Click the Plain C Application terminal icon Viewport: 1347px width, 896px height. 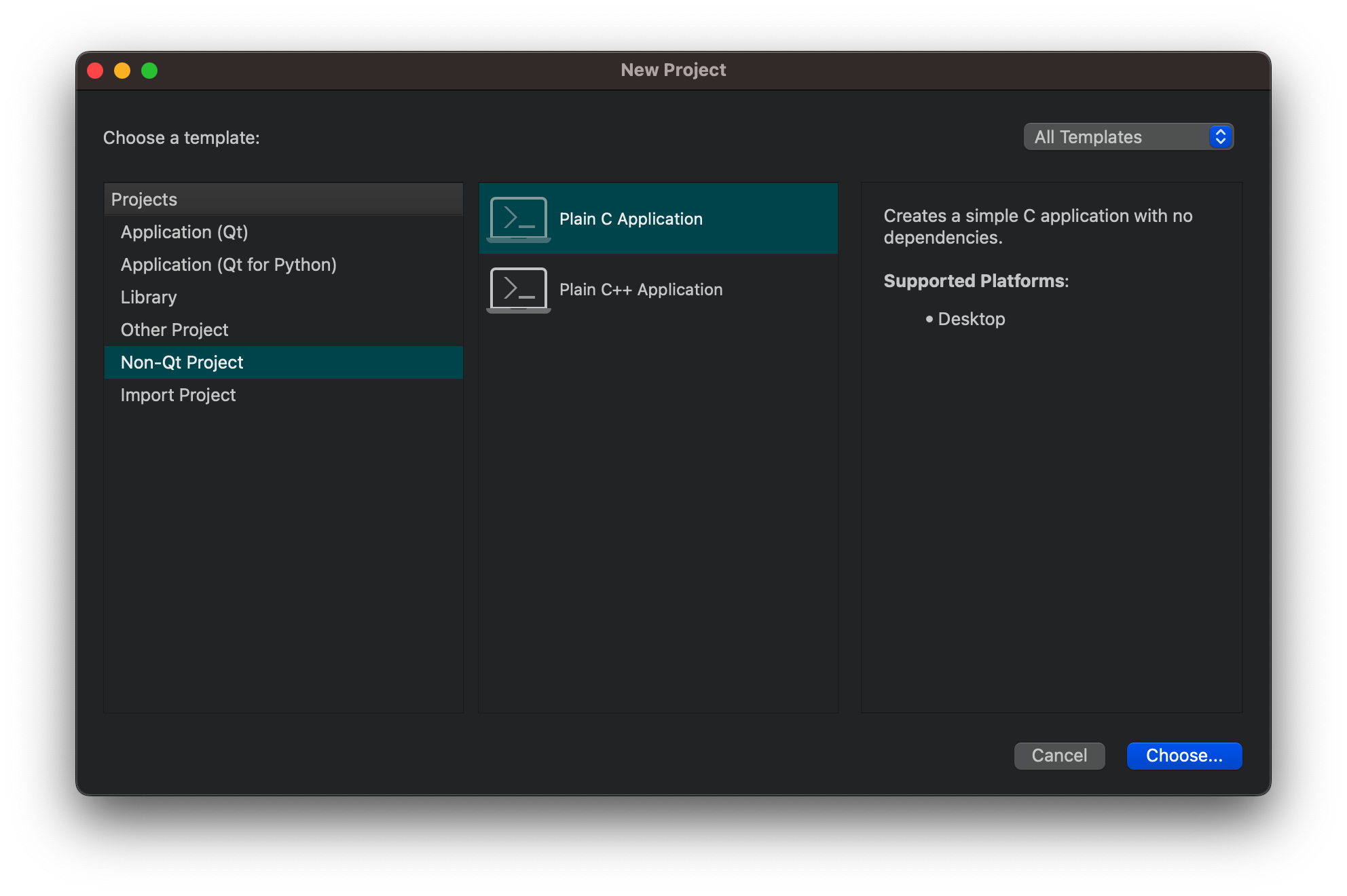click(518, 218)
